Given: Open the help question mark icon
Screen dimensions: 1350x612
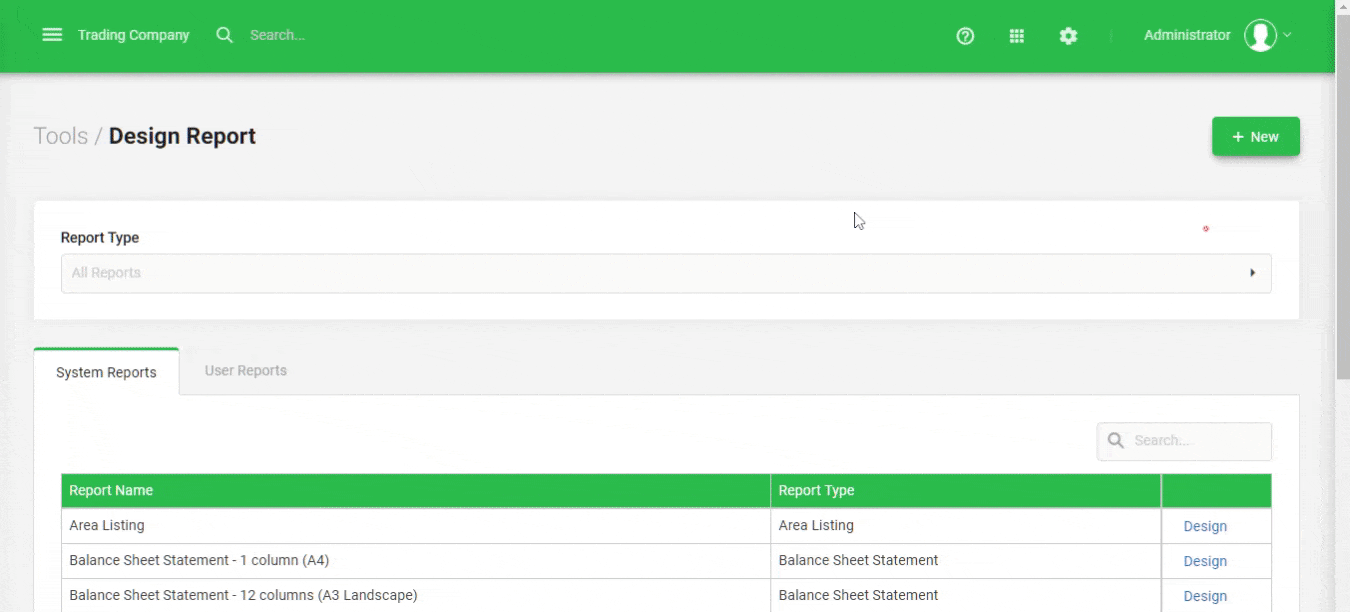Looking at the screenshot, I should click(x=964, y=36).
